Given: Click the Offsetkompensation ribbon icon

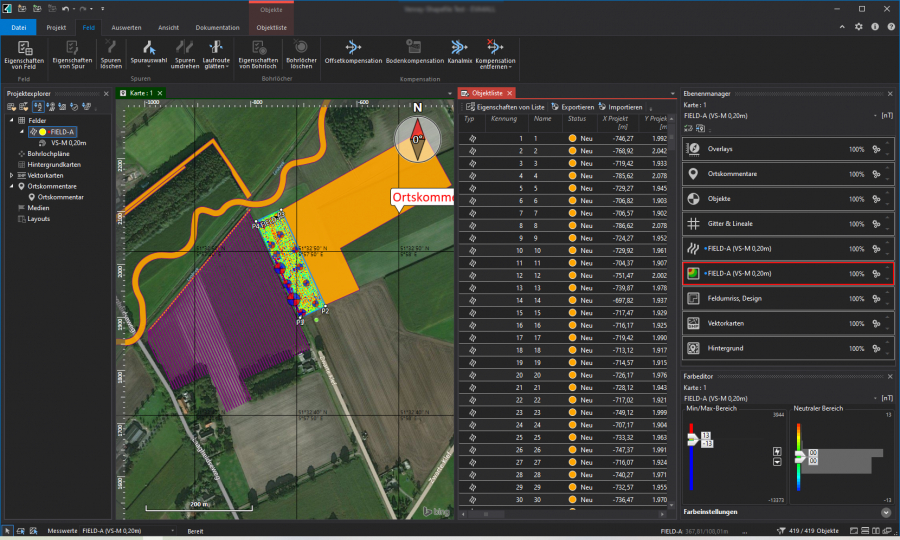Looking at the screenshot, I should tap(353, 47).
